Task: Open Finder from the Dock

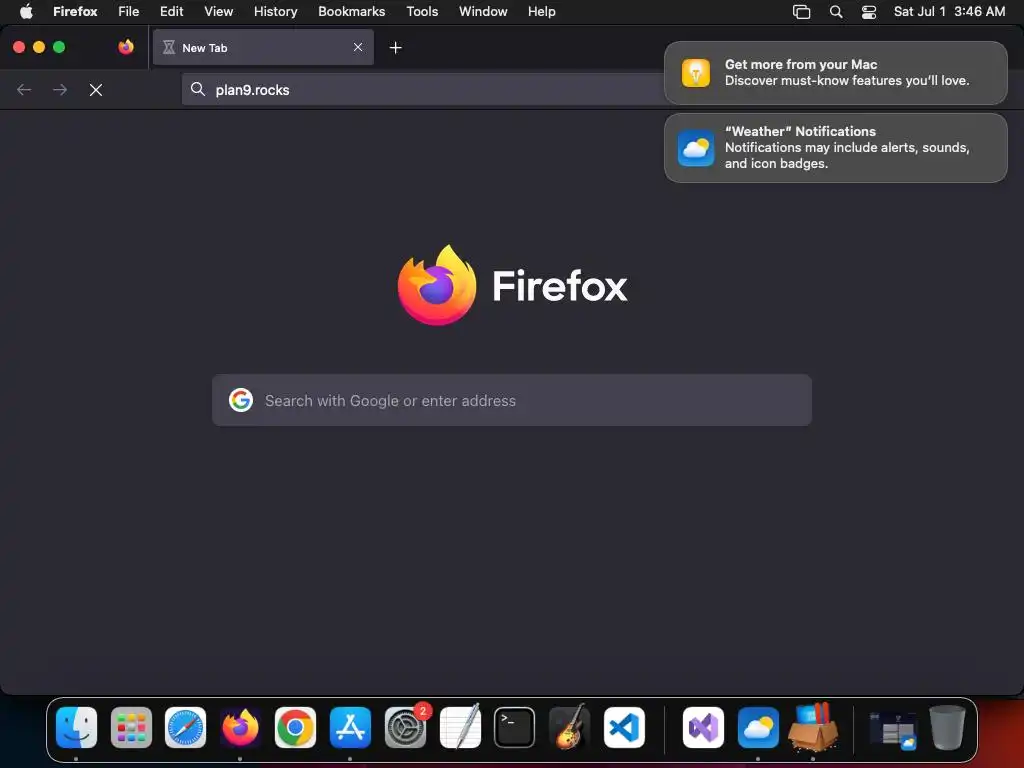Action: (76, 727)
